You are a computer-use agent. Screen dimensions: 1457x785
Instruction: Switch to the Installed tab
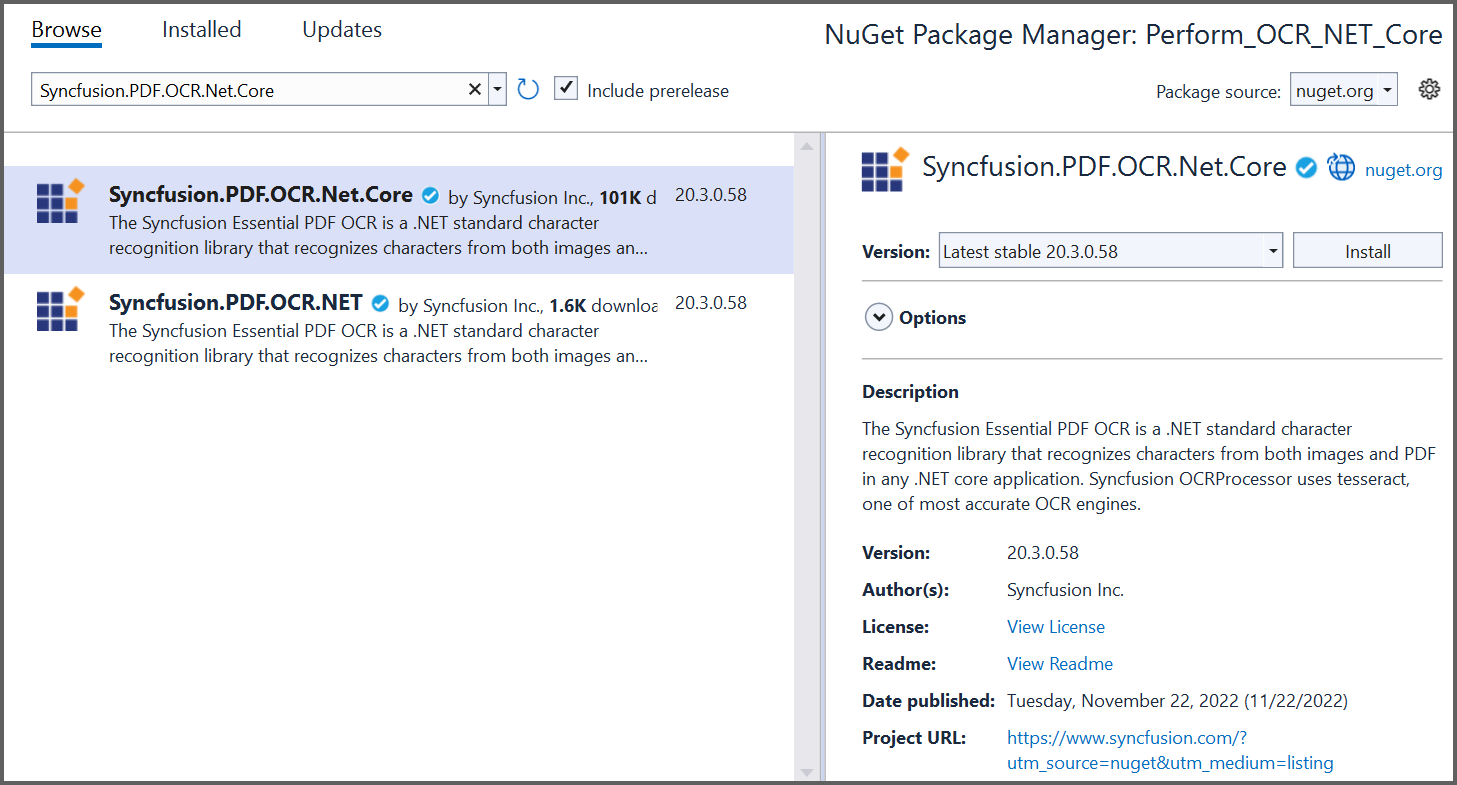point(201,30)
